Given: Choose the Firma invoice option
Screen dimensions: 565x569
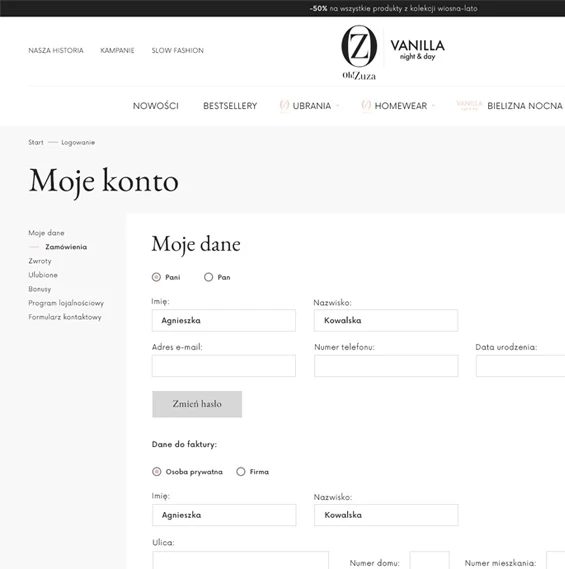Looking at the screenshot, I should tap(241, 472).
